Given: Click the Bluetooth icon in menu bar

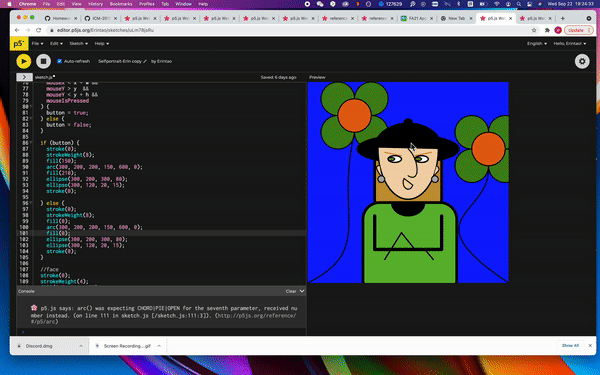Looking at the screenshot, I should point(459,4).
